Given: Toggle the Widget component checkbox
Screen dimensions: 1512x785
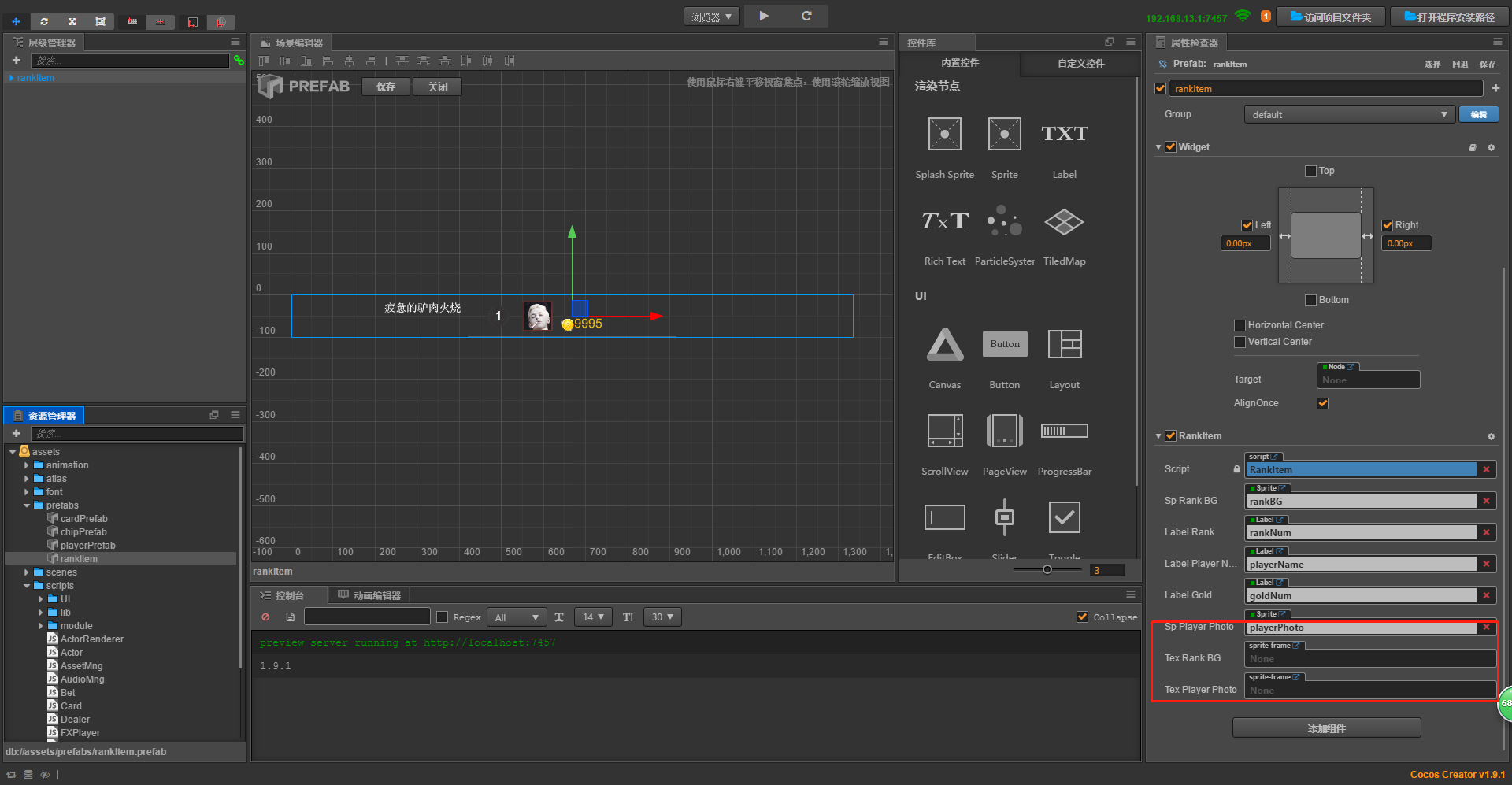Looking at the screenshot, I should click(1171, 147).
